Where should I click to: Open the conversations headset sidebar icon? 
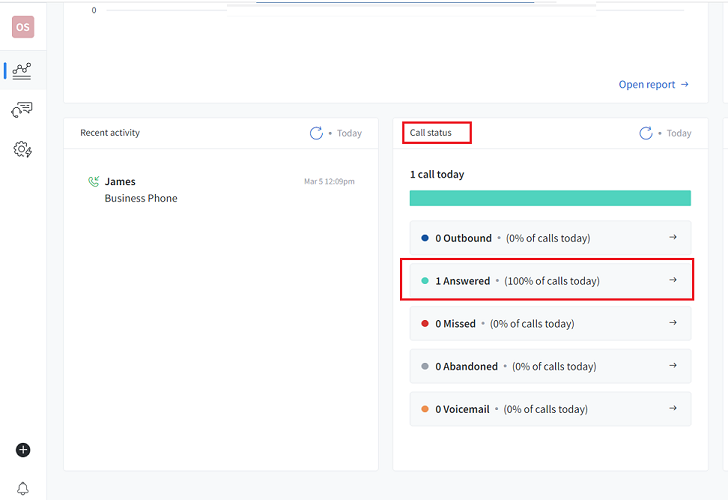coord(22,110)
